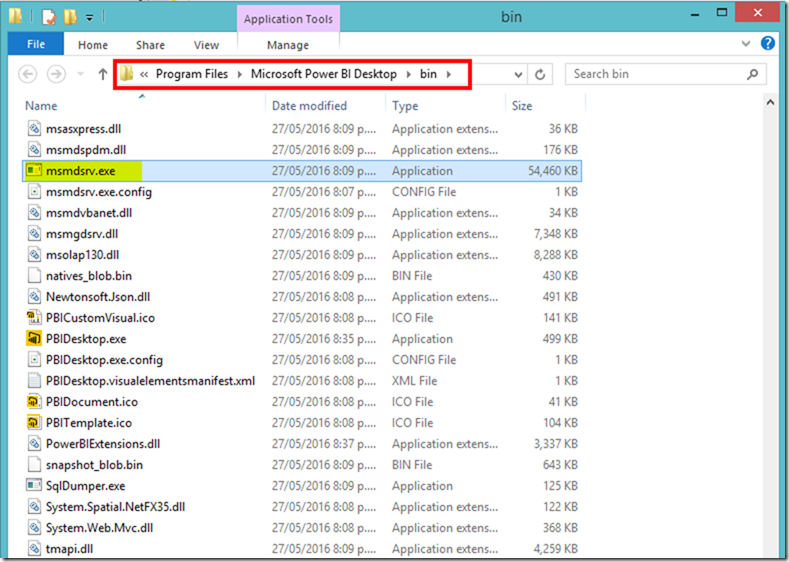Screen dimensions: 789x562
Task: Open the recent locations dropdown arrow
Action: coord(81,74)
